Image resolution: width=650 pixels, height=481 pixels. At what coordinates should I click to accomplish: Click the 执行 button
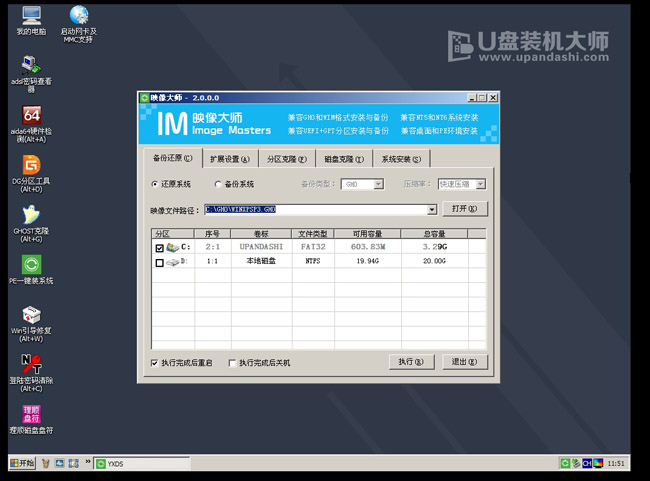(411, 362)
